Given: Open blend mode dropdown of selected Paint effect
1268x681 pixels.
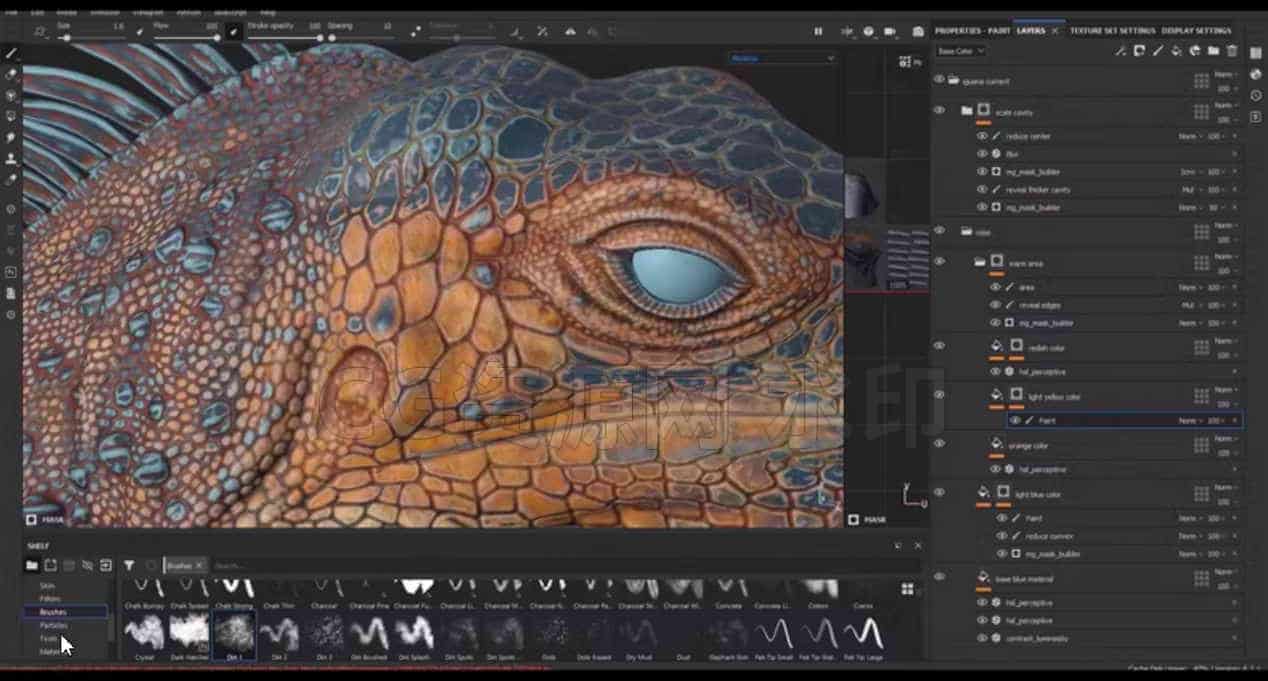Looking at the screenshot, I should [x=1189, y=421].
